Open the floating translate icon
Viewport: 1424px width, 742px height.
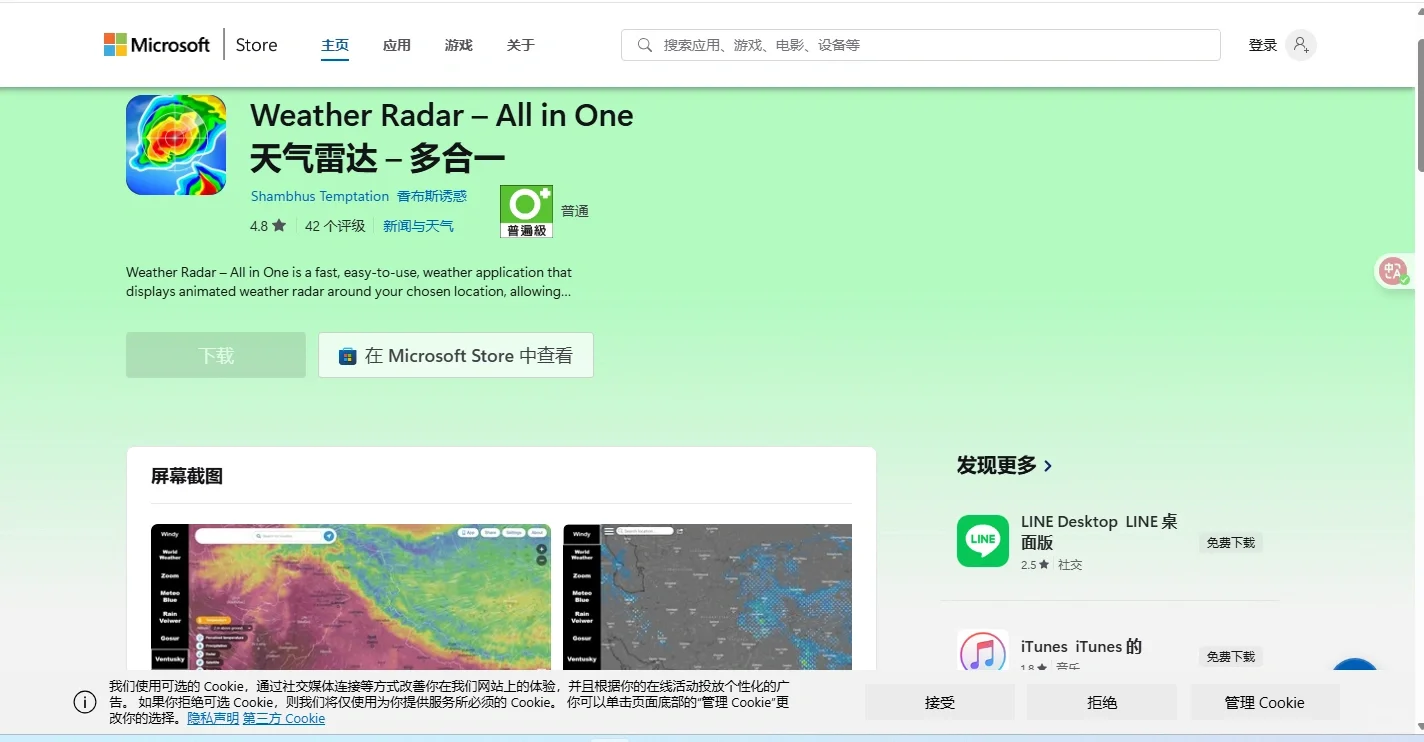(x=1394, y=271)
